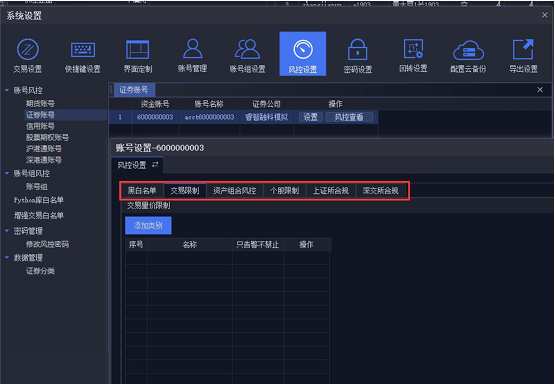Screen dimensions: 555x384
Task: Click 证券公司 column header
Action: 266,104
